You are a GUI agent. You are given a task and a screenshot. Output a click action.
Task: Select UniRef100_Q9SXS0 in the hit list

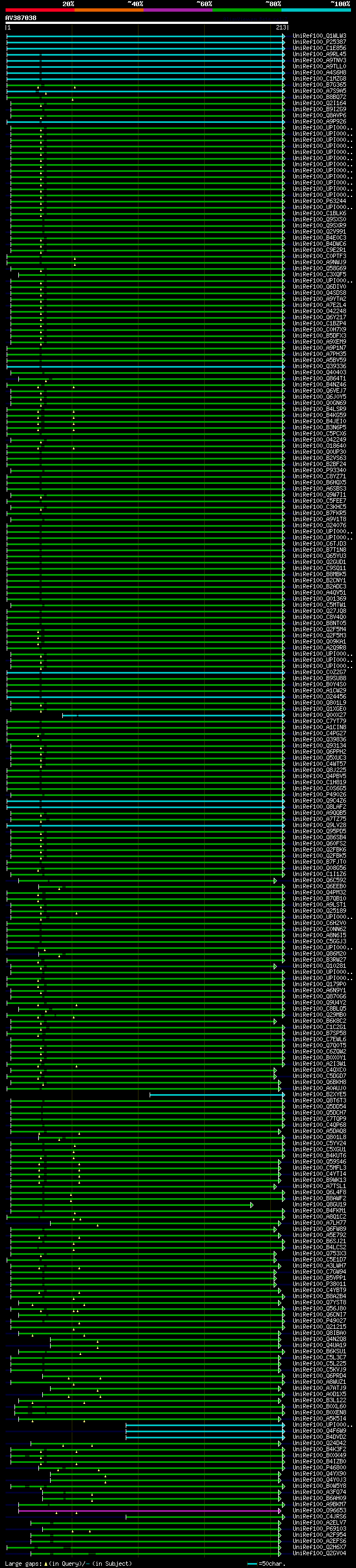[x=319, y=219]
